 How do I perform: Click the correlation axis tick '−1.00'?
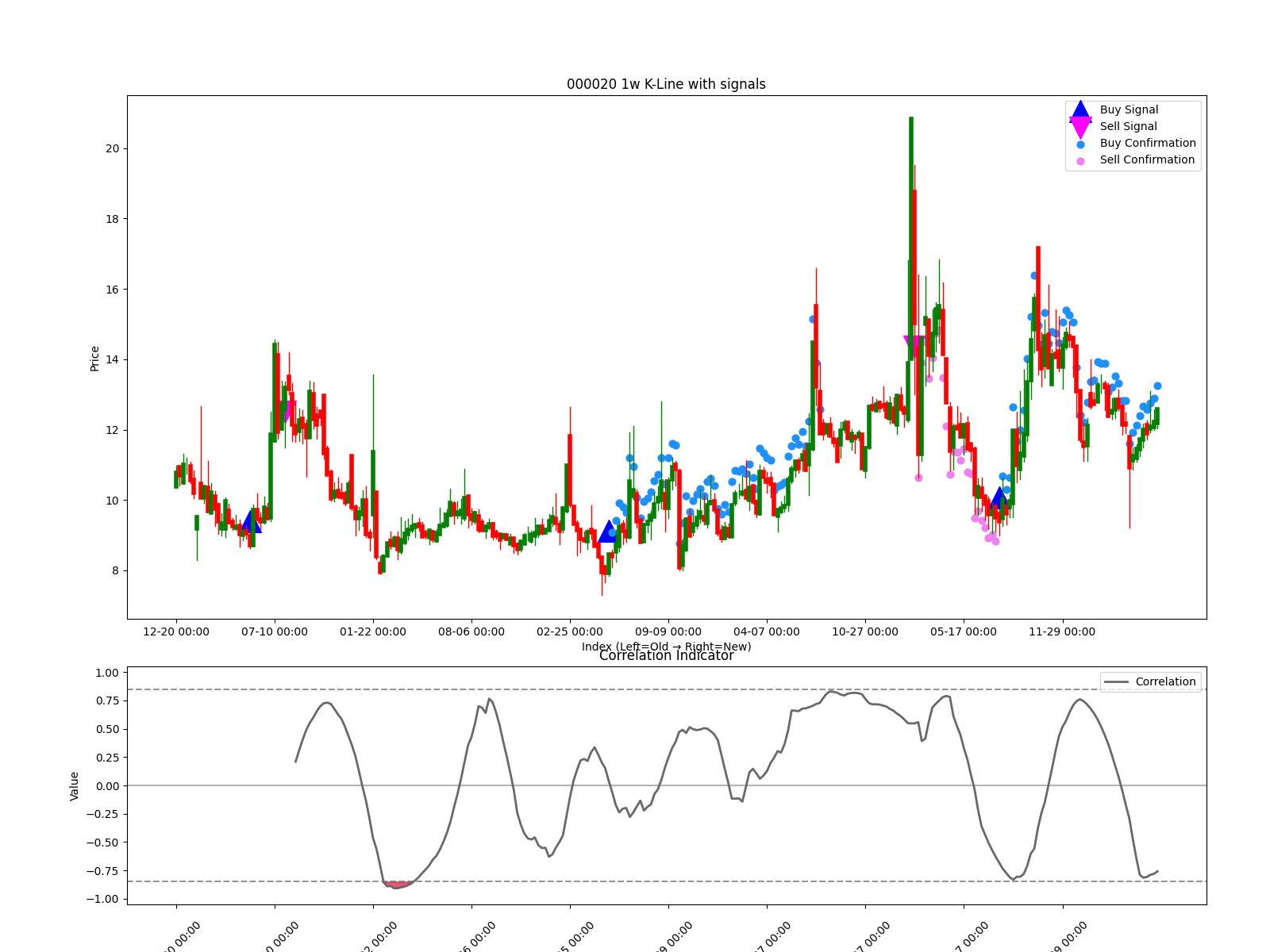(x=102, y=900)
